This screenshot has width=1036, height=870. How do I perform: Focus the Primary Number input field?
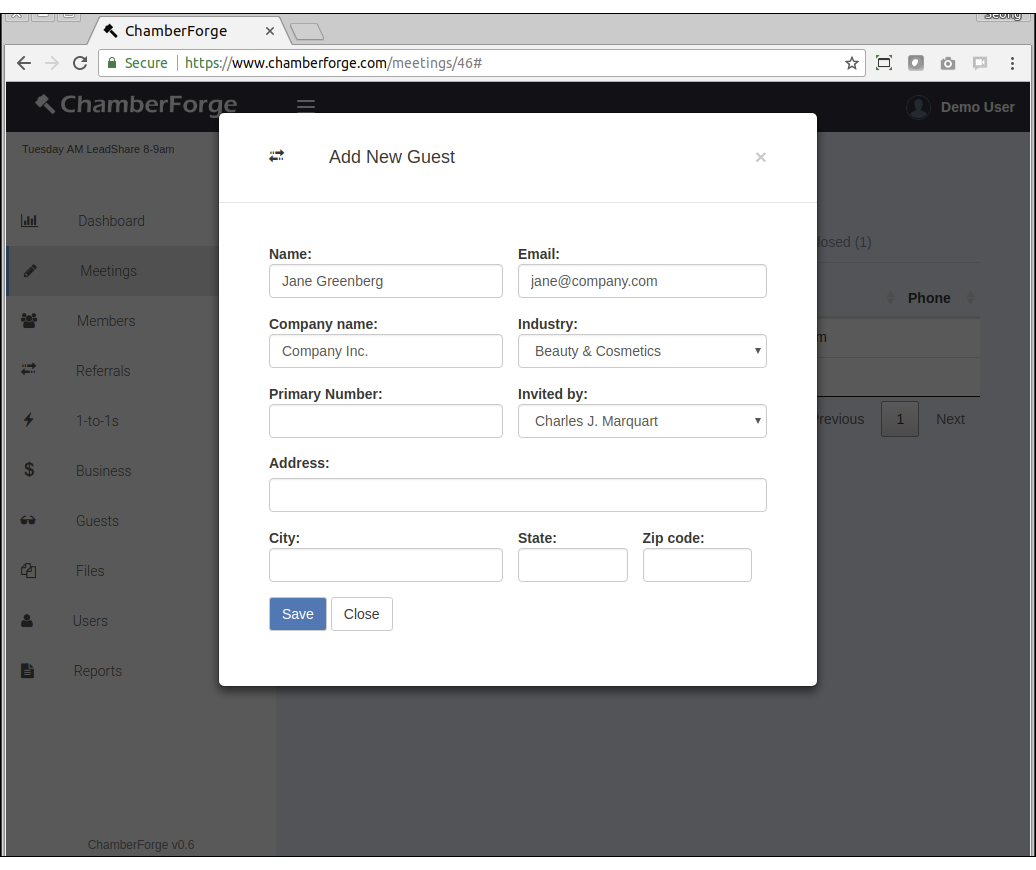click(x=385, y=421)
